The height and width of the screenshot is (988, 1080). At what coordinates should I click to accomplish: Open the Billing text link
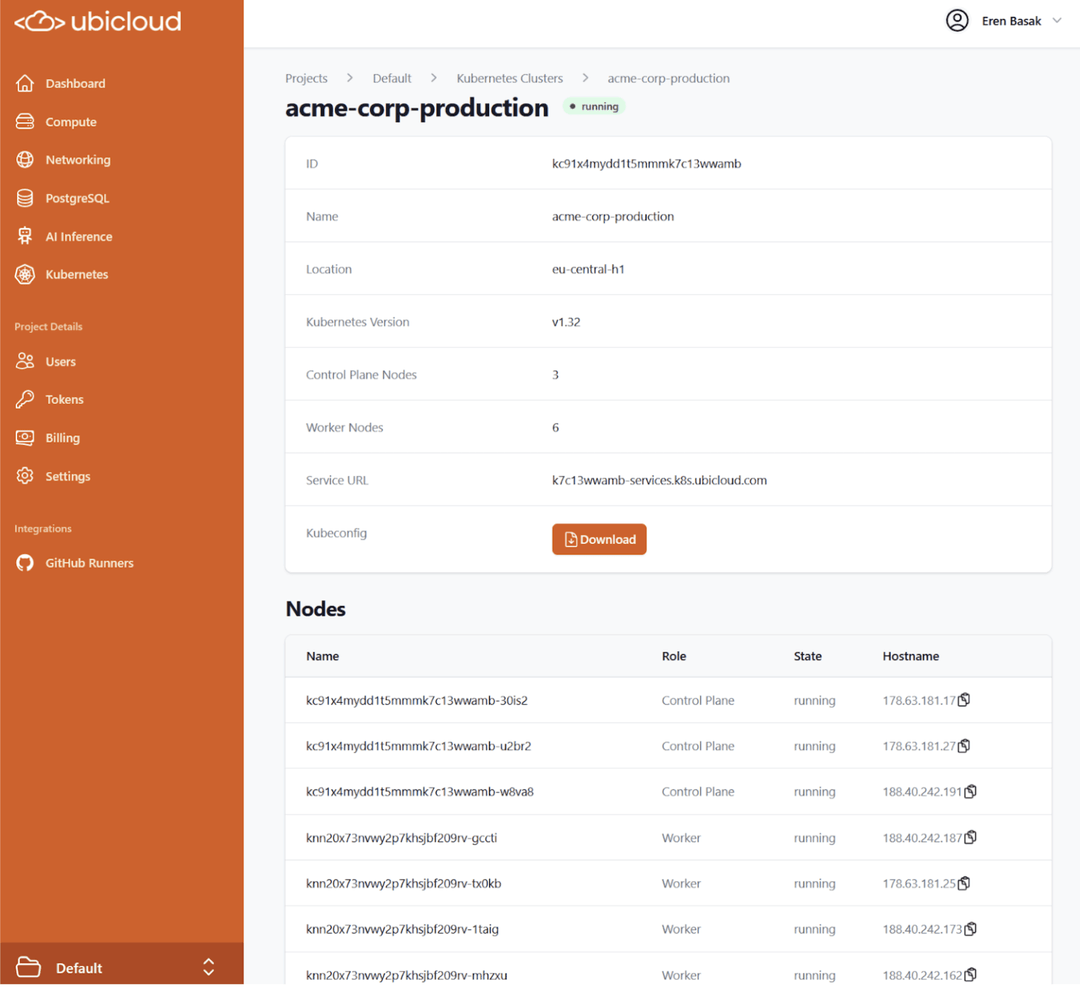point(63,438)
